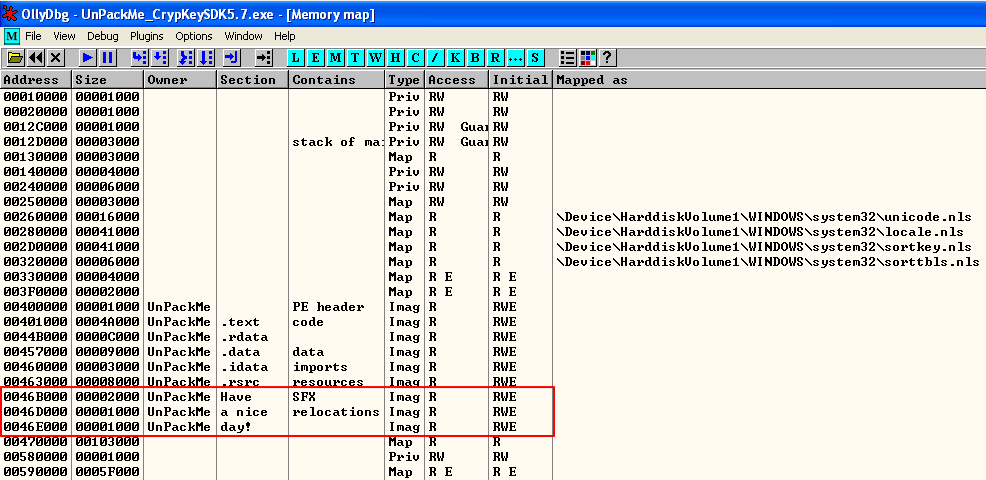Pause execution with pause icon
The width and height of the screenshot is (986, 480).
108,58
